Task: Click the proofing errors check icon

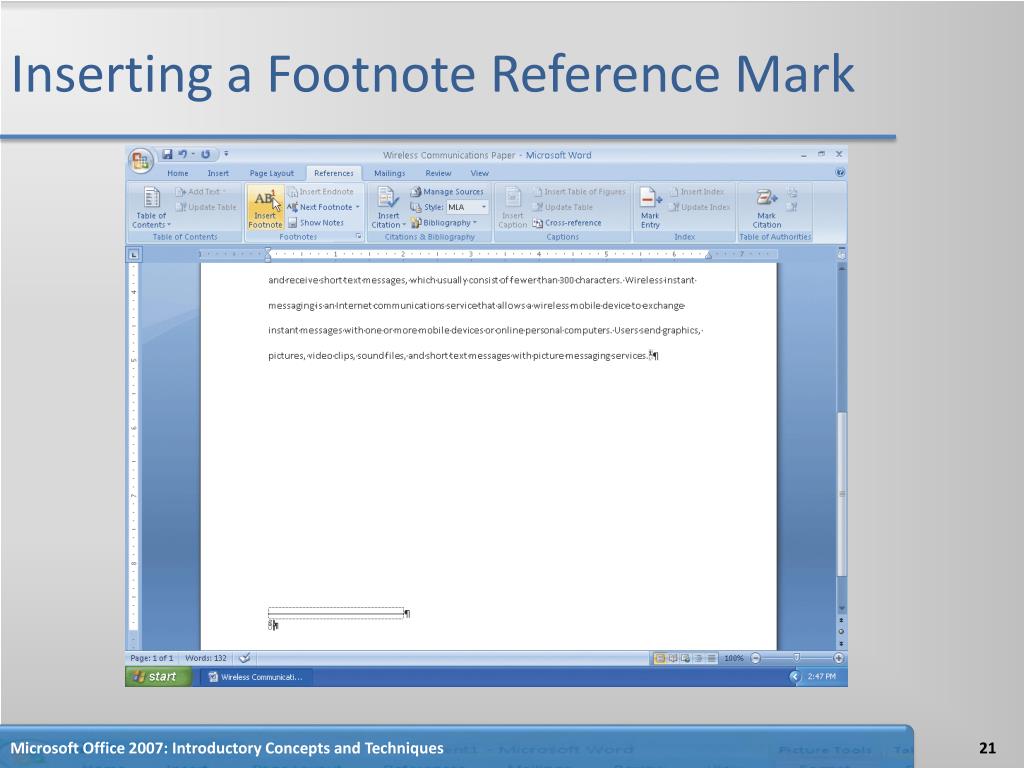Action: click(x=245, y=658)
